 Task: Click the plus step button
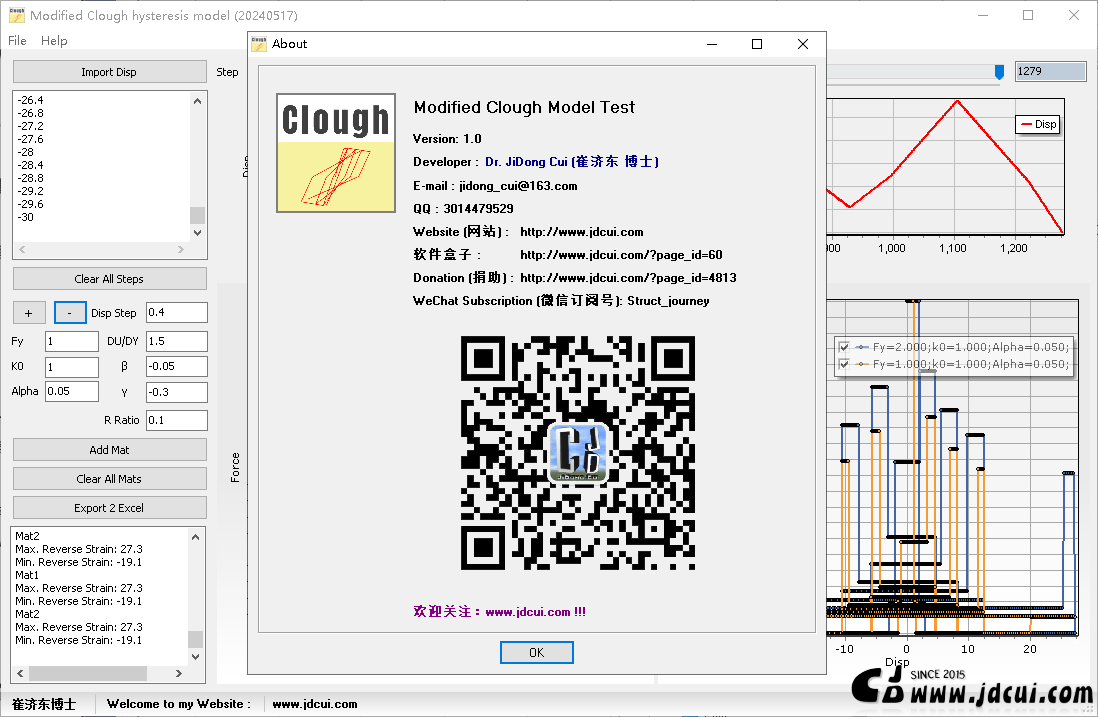(x=29, y=313)
